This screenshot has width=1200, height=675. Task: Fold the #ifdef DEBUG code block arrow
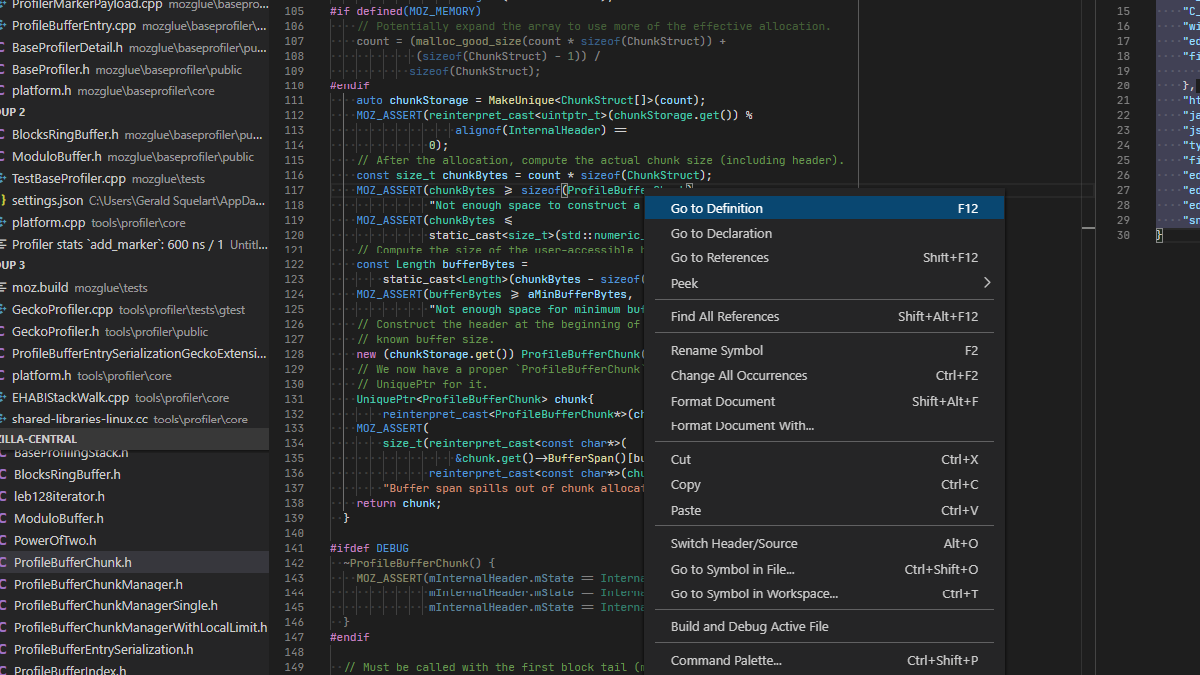[x=316, y=547]
